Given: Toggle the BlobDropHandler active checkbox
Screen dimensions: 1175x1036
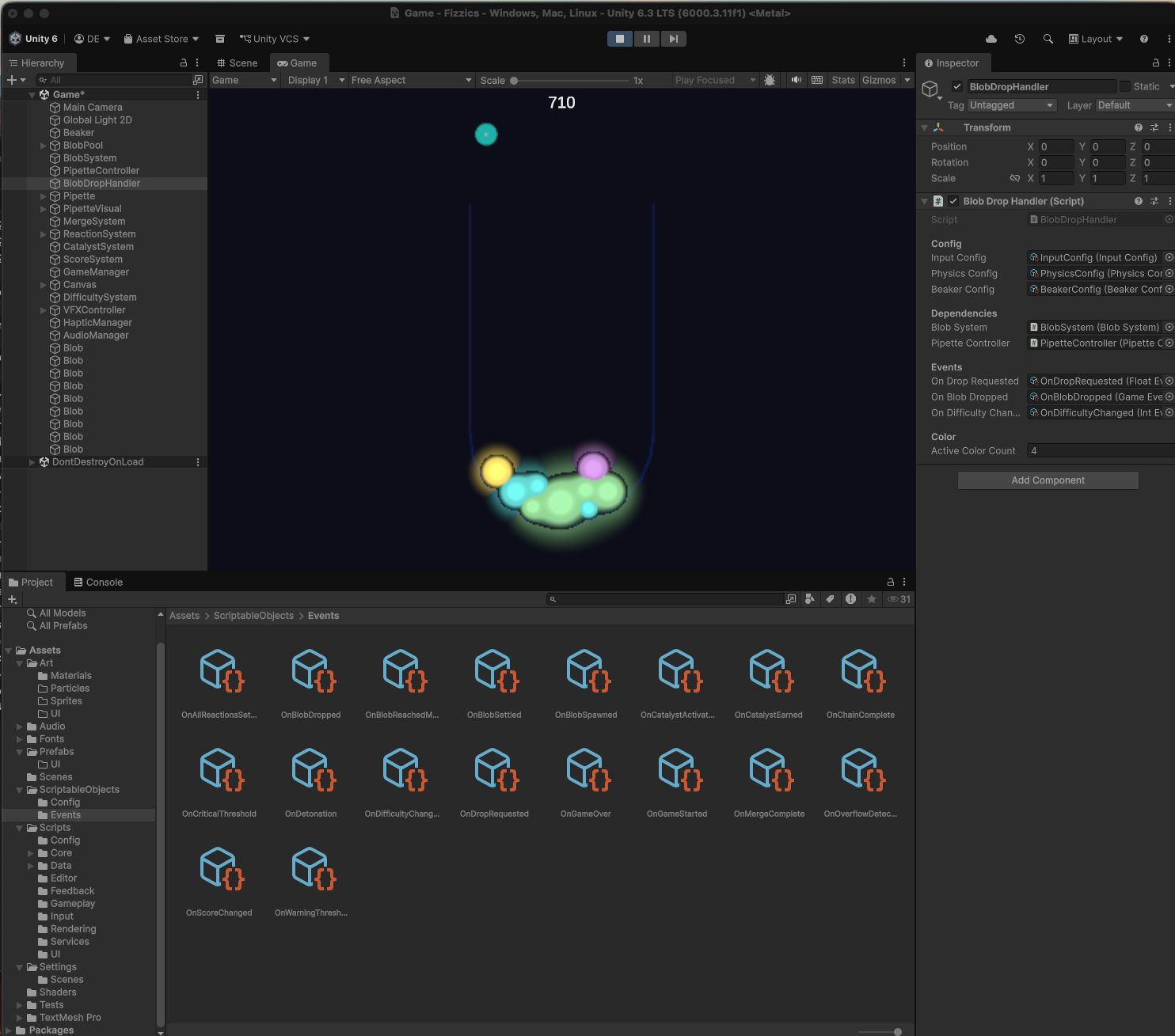Looking at the screenshot, I should 957,87.
